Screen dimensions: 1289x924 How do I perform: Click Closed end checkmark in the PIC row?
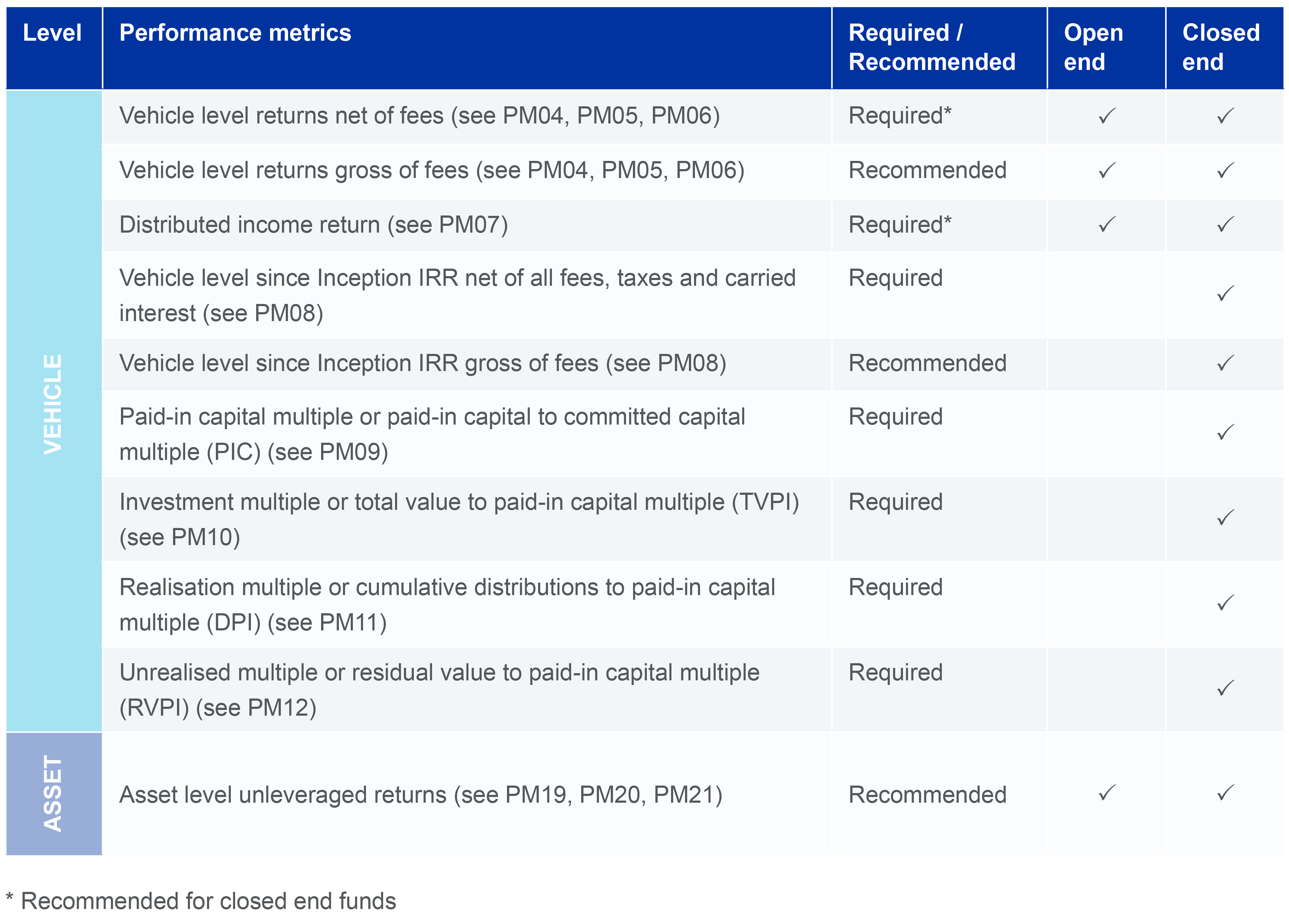(x=1225, y=432)
